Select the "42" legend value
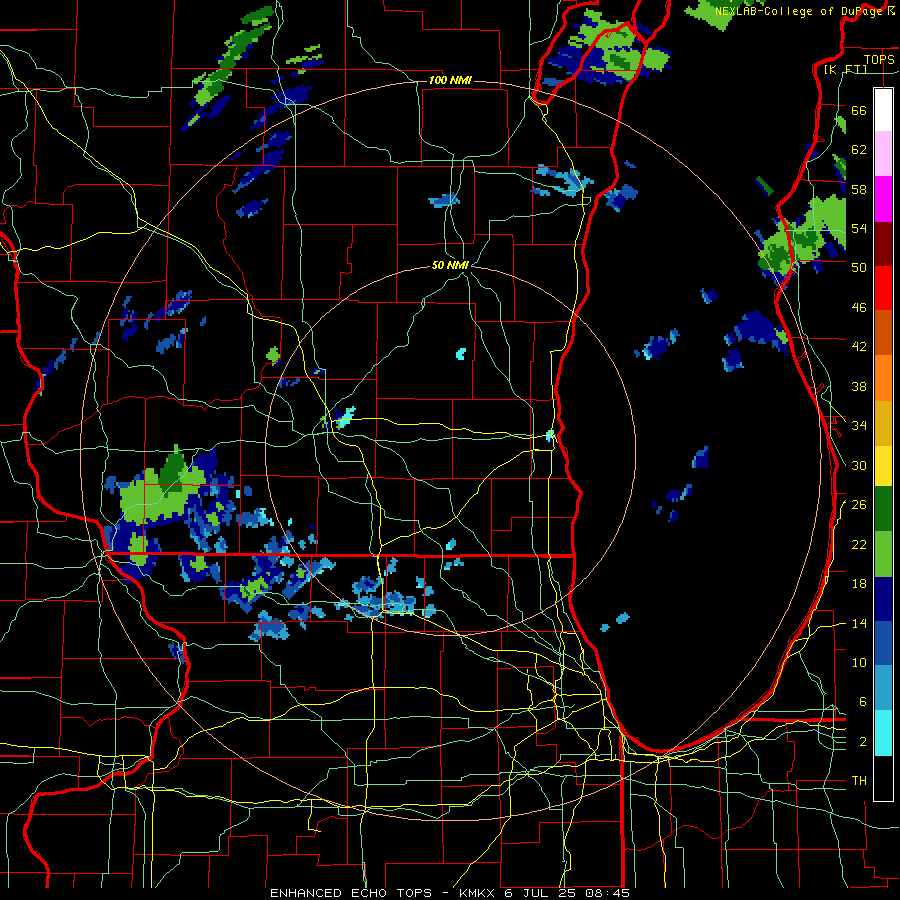900x900 pixels. pyautogui.click(x=859, y=347)
